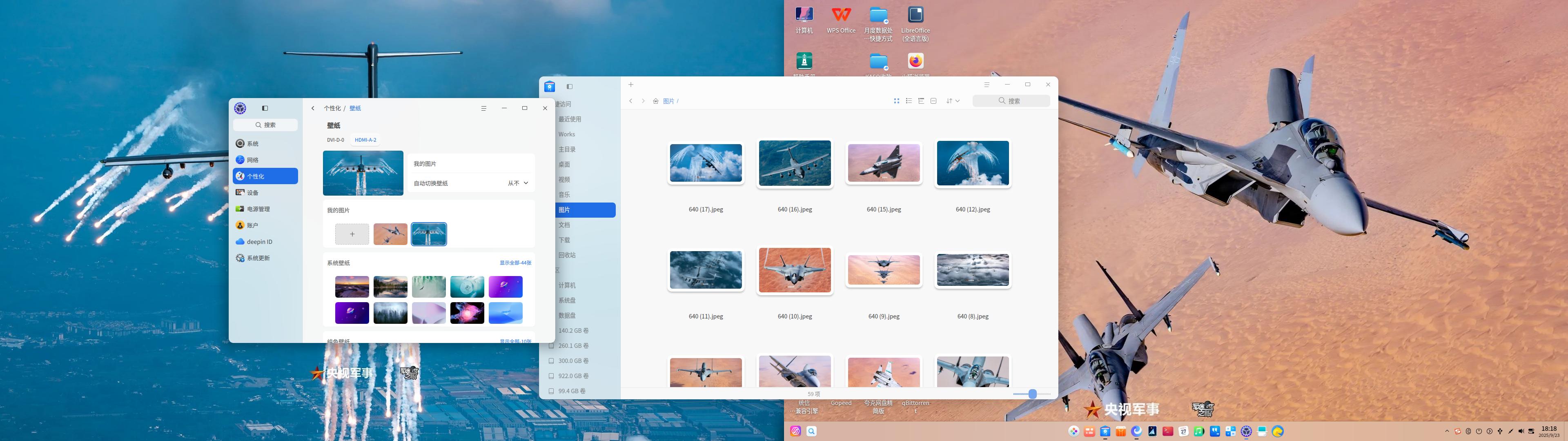Click 图片 in the file manager path bar
Screen dimensions: 1568x441
[668, 101]
